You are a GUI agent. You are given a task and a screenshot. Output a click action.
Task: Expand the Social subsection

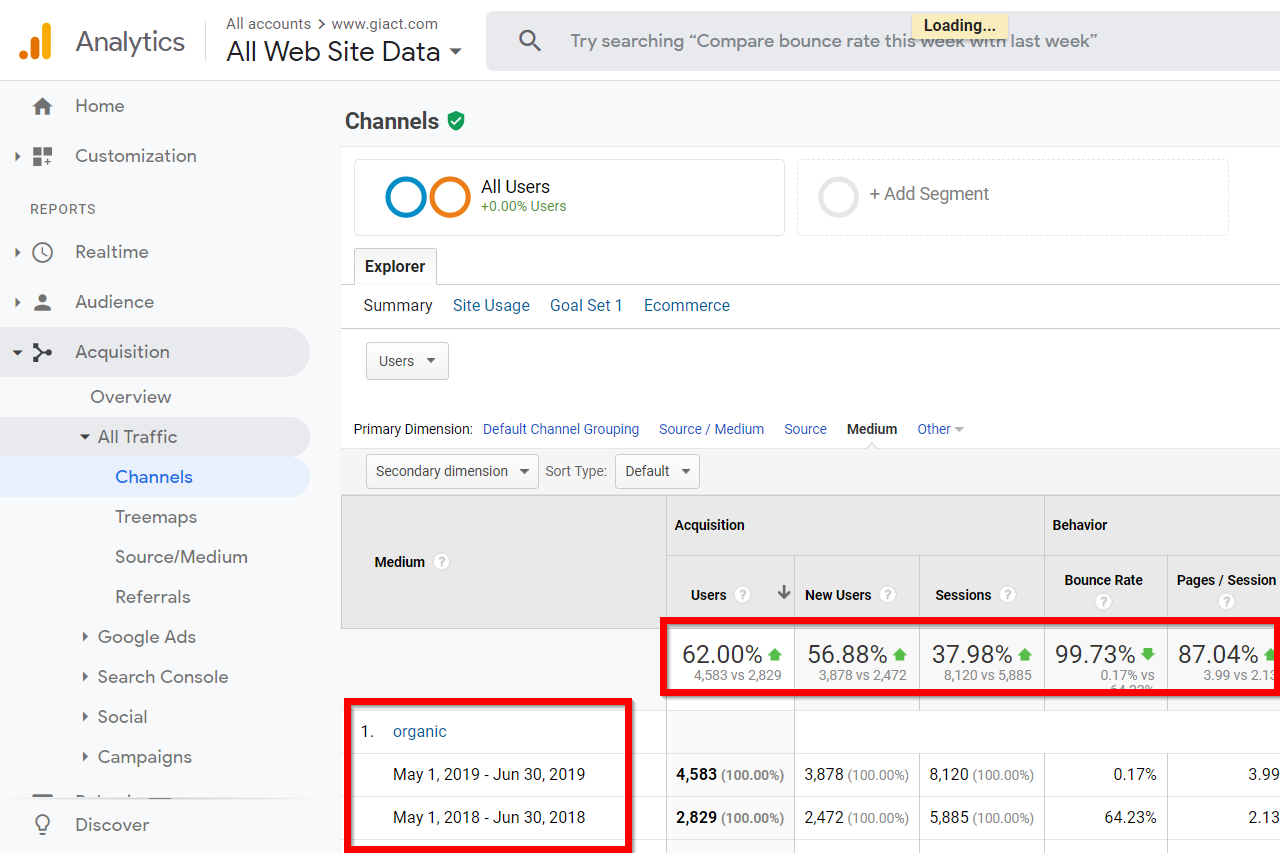[x=85, y=717]
